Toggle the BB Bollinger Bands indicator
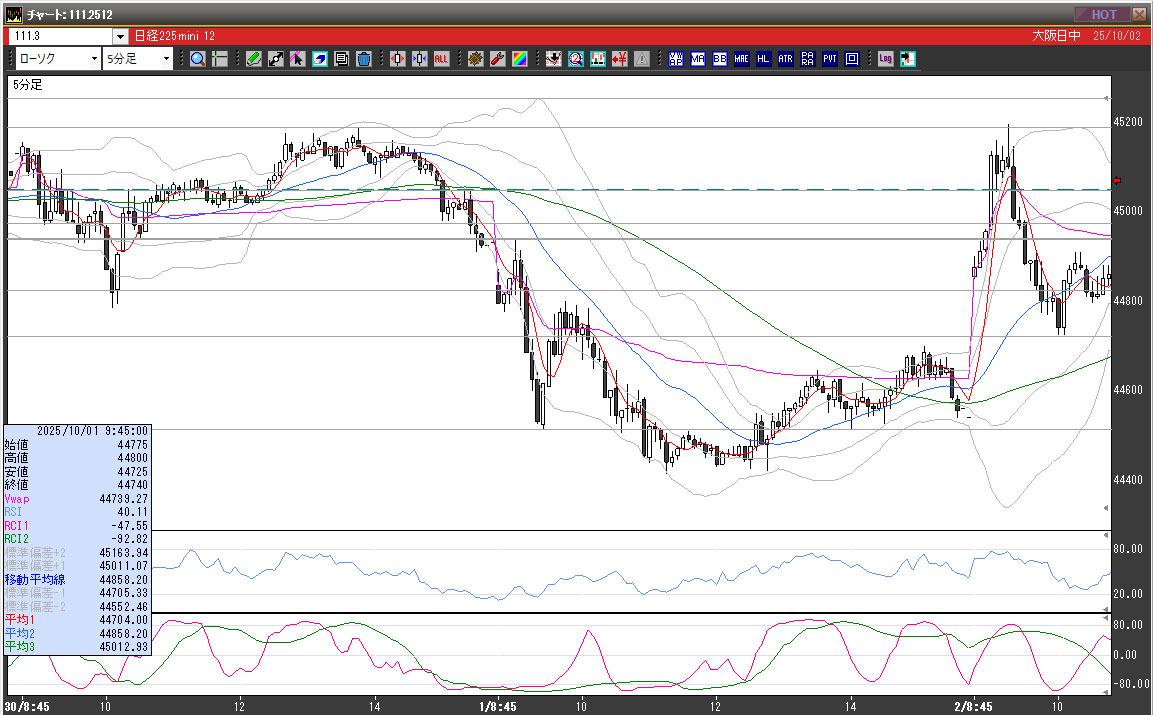The height and width of the screenshot is (715, 1153). pyautogui.click(x=720, y=59)
